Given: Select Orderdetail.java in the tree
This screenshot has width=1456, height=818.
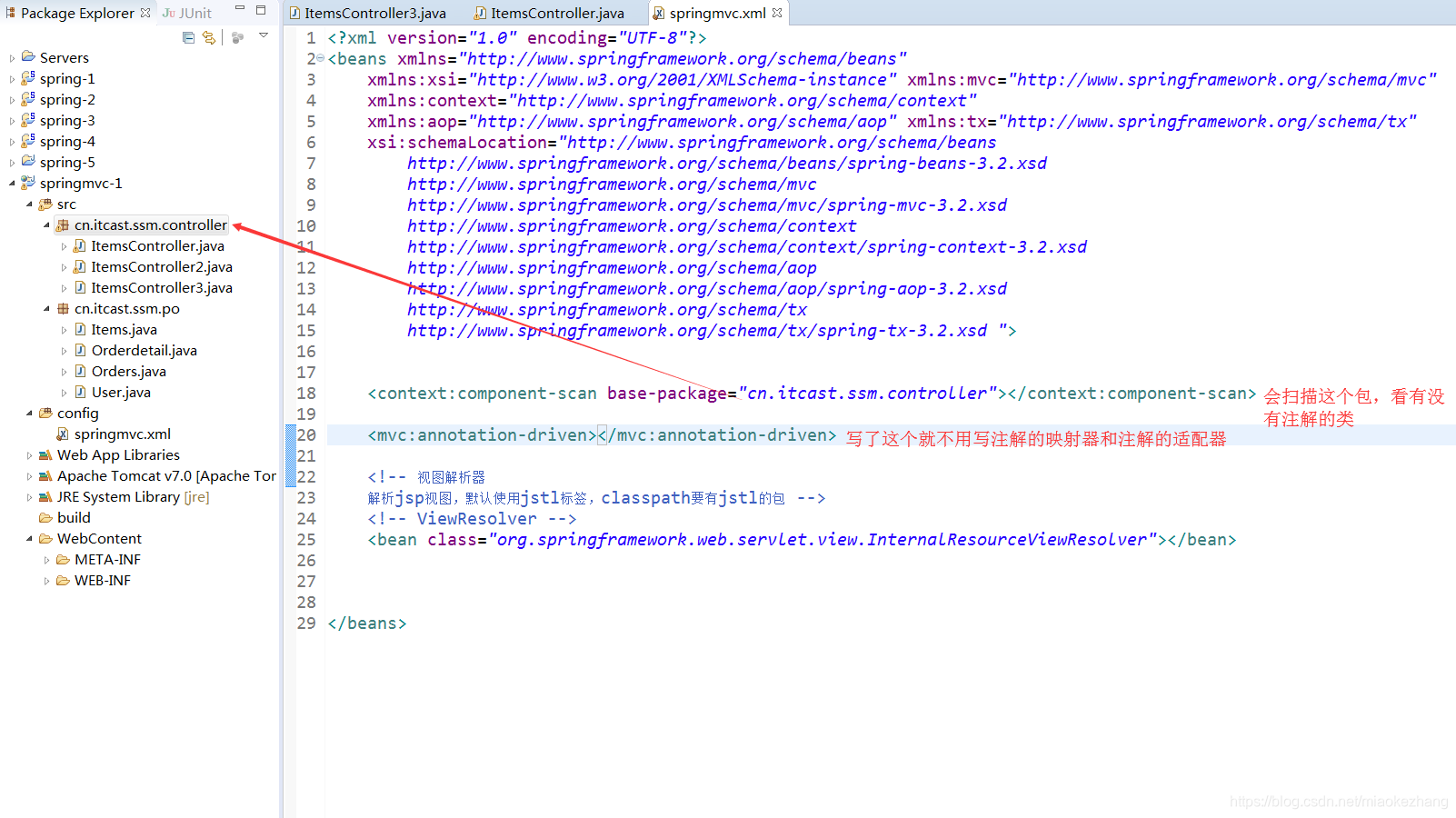Looking at the screenshot, I should (145, 351).
